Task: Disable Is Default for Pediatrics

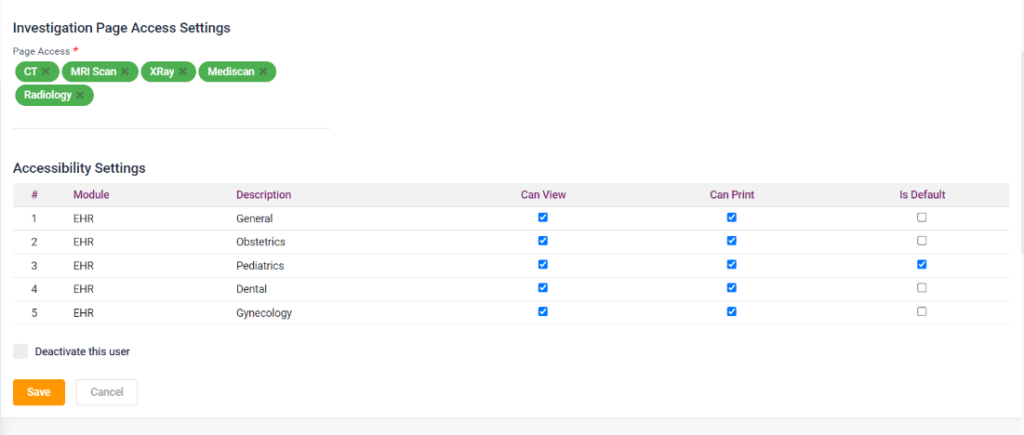Action: (x=922, y=265)
